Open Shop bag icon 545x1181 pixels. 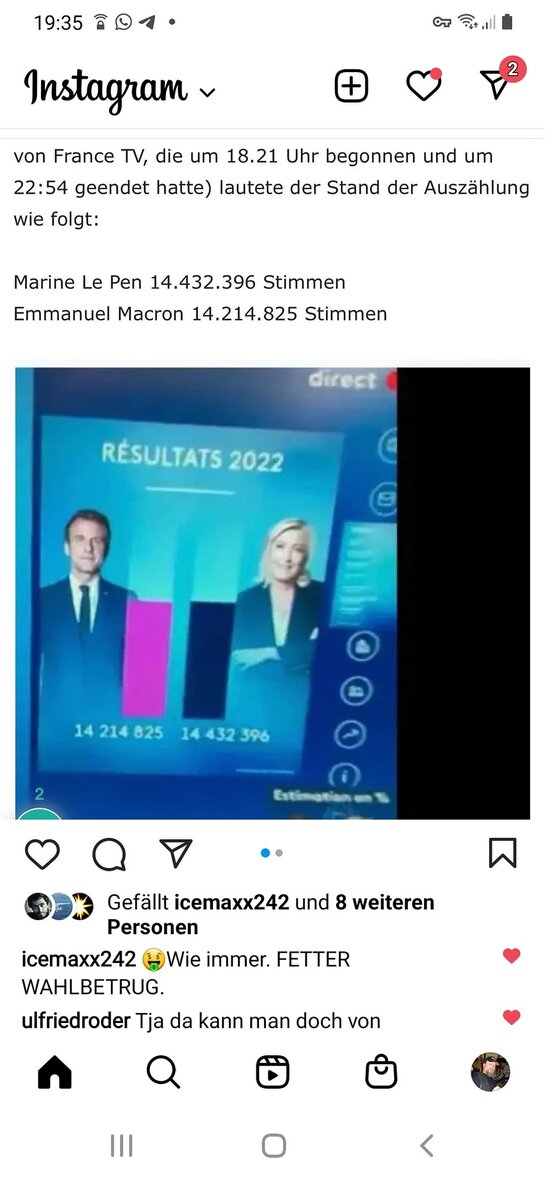(381, 1072)
